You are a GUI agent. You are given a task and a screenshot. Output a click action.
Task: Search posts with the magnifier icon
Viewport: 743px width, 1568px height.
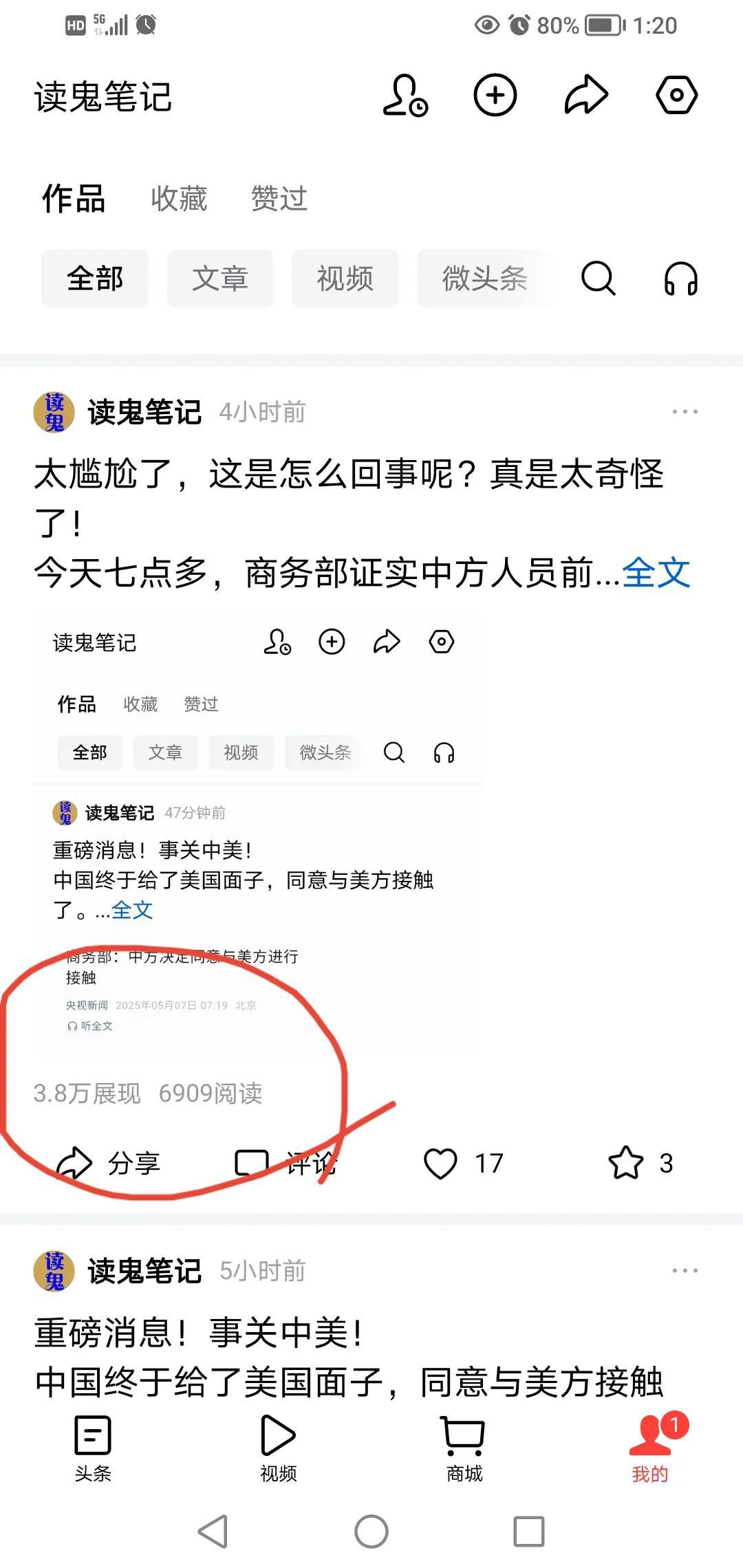[599, 279]
